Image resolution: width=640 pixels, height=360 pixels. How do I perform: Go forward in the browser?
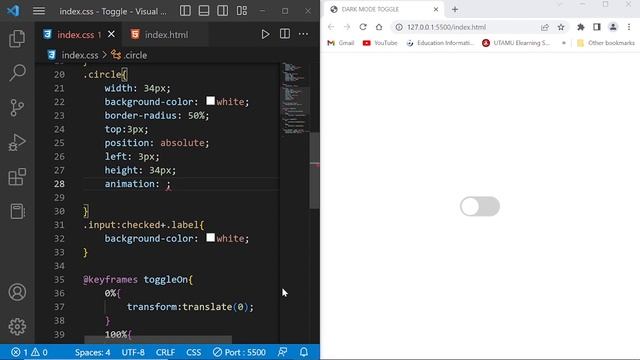pos(347,27)
